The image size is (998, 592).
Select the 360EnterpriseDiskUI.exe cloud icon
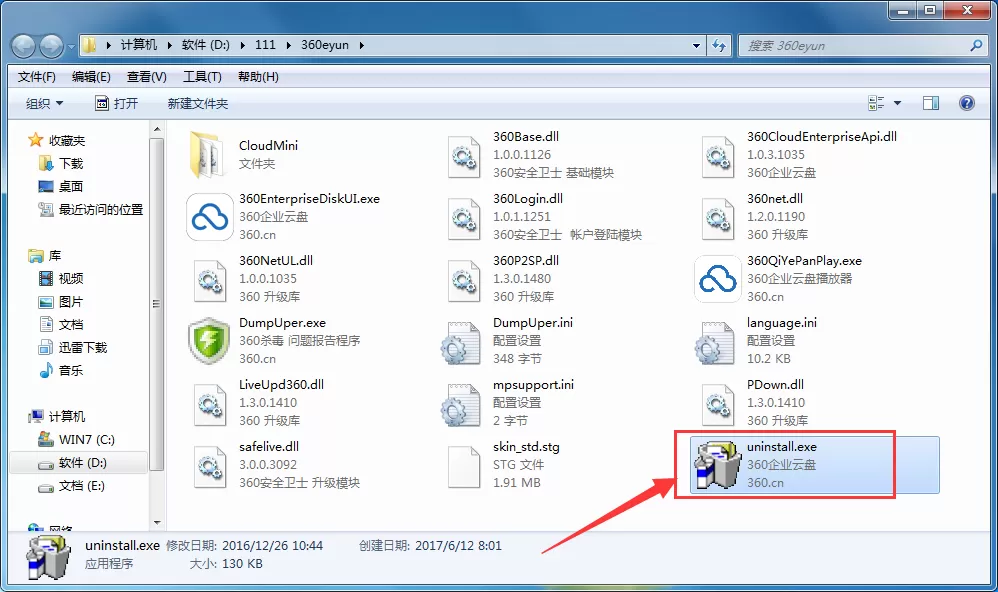[x=209, y=217]
